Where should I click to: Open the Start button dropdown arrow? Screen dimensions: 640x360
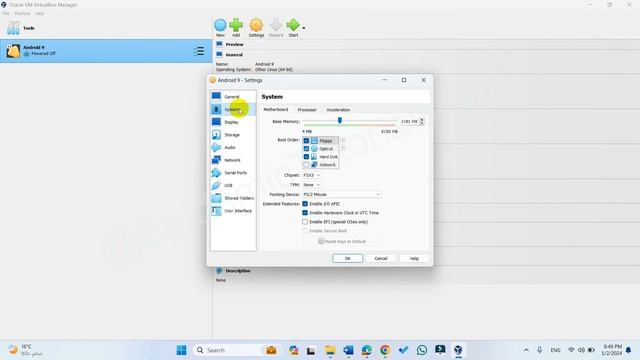click(x=304, y=28)
